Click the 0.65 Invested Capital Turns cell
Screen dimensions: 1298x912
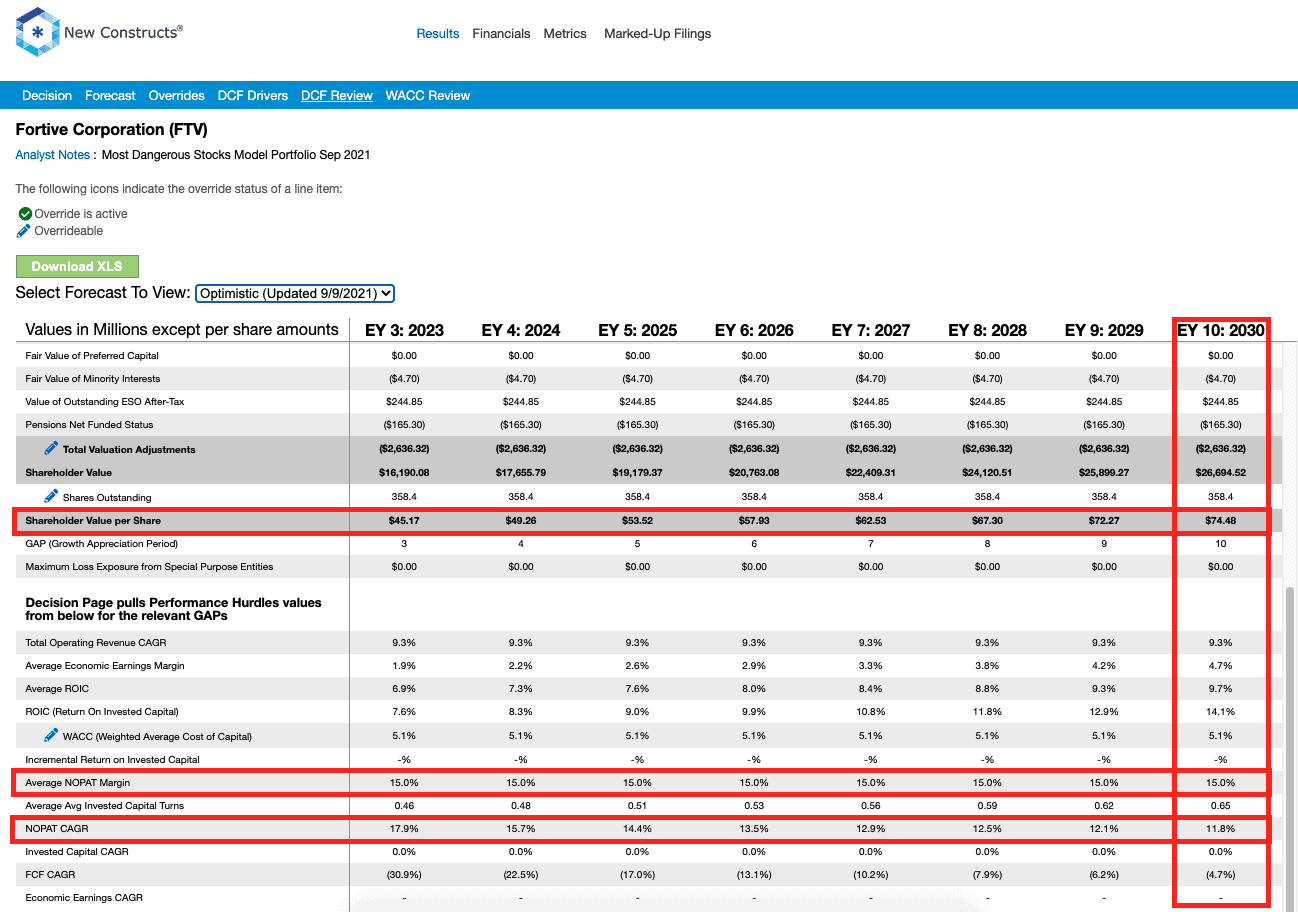[x=1221, y=806]
